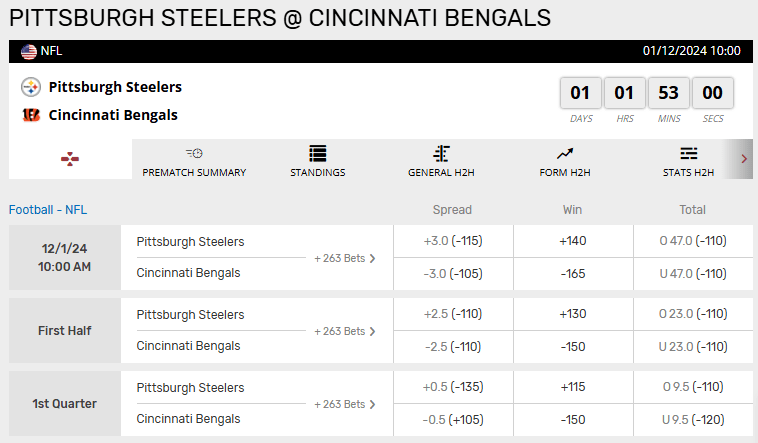Viewport: 758px width, 443px height.
Task: Select Steelers +3.0 (-115) spread bet
Action: 453,241
